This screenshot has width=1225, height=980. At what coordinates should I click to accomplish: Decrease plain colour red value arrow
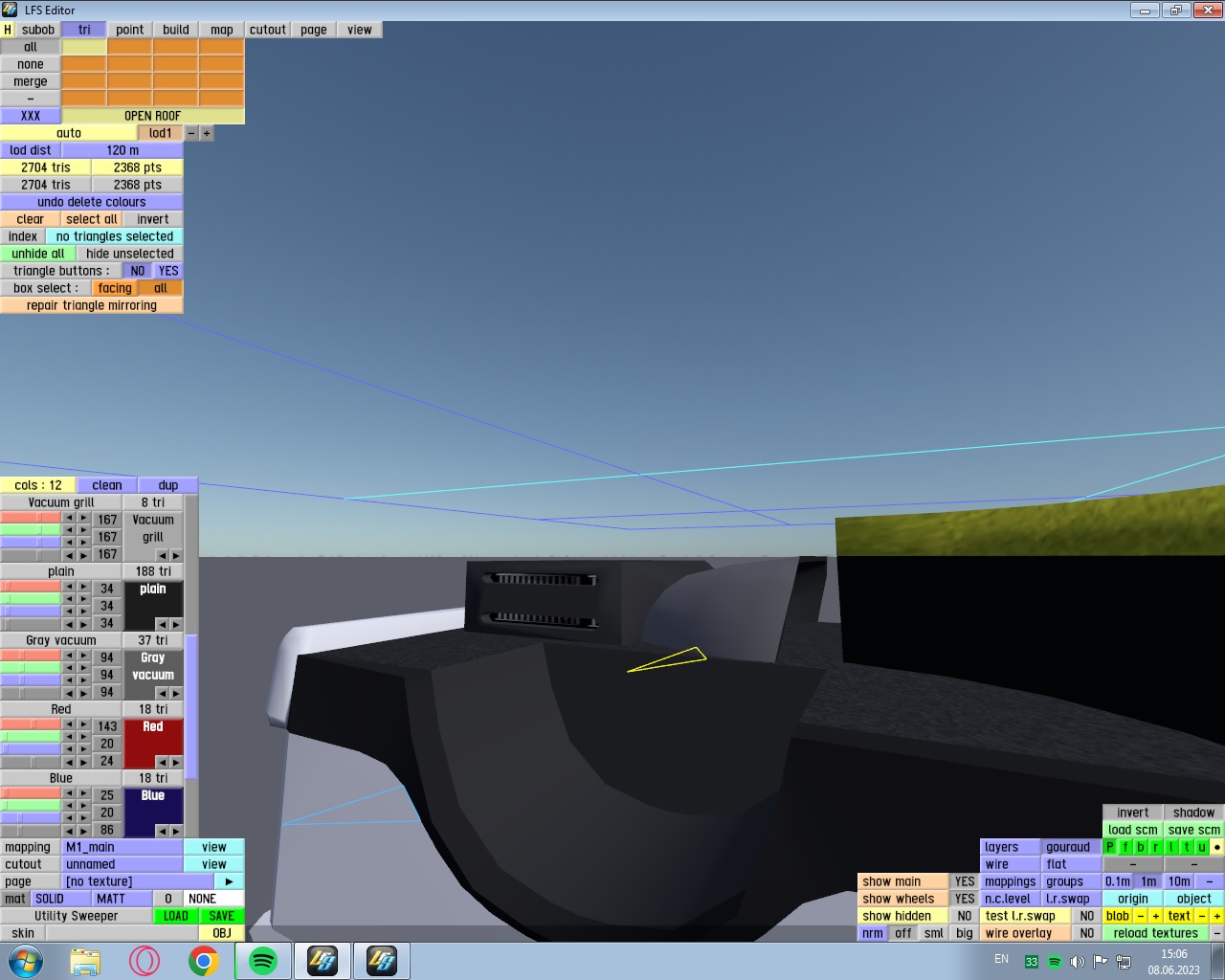(x=69, y=587)
